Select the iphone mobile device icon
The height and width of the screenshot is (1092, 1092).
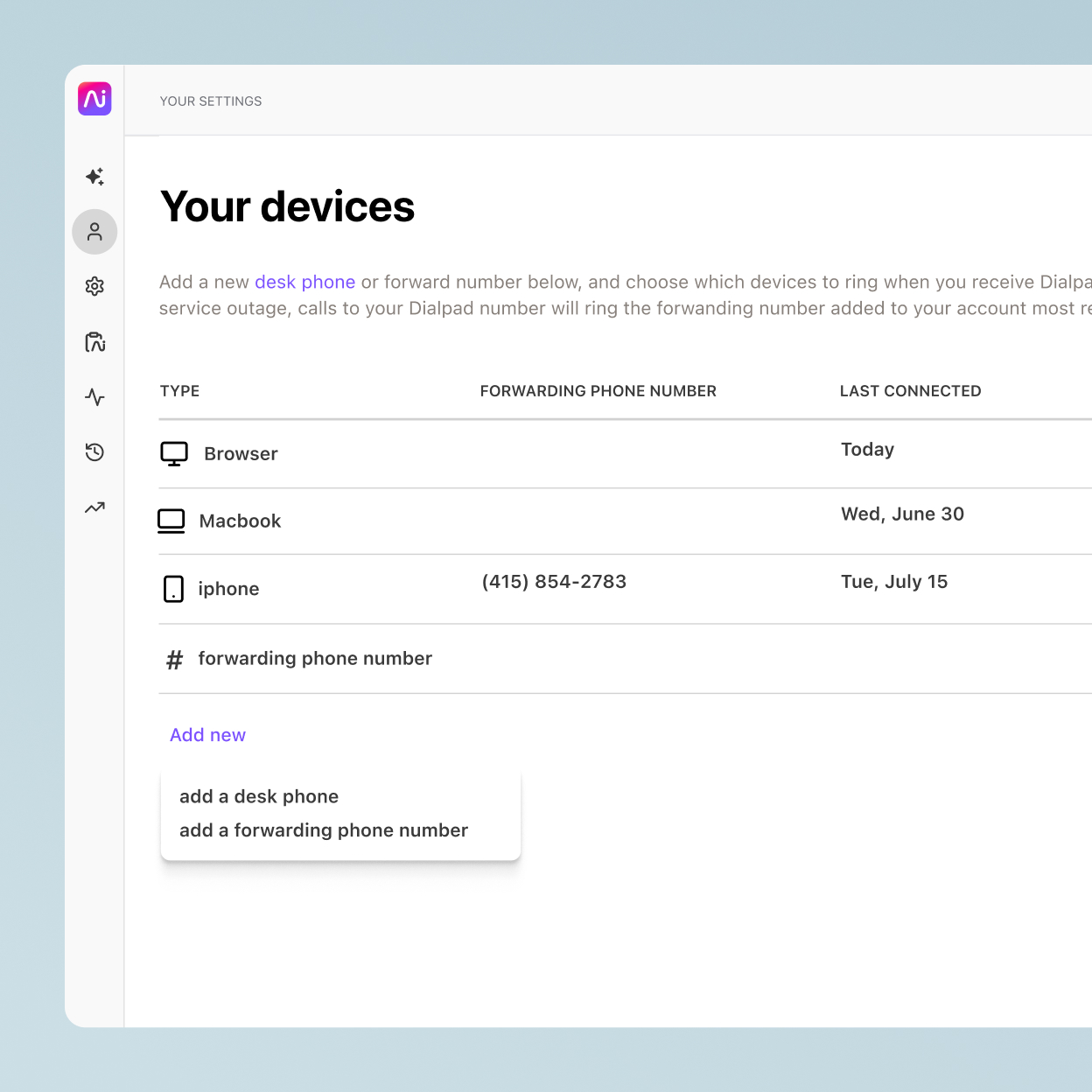173,588
